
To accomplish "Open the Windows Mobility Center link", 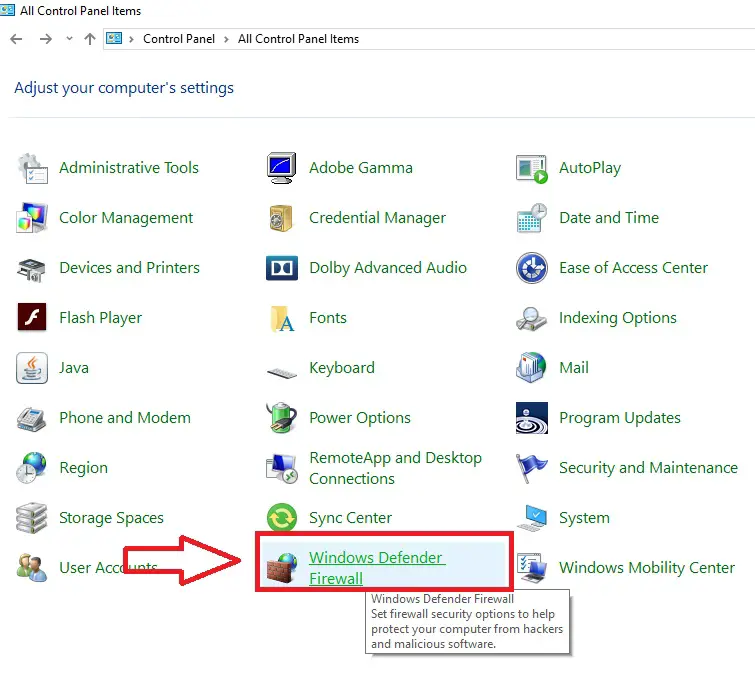I will click(x=647, y=568).
